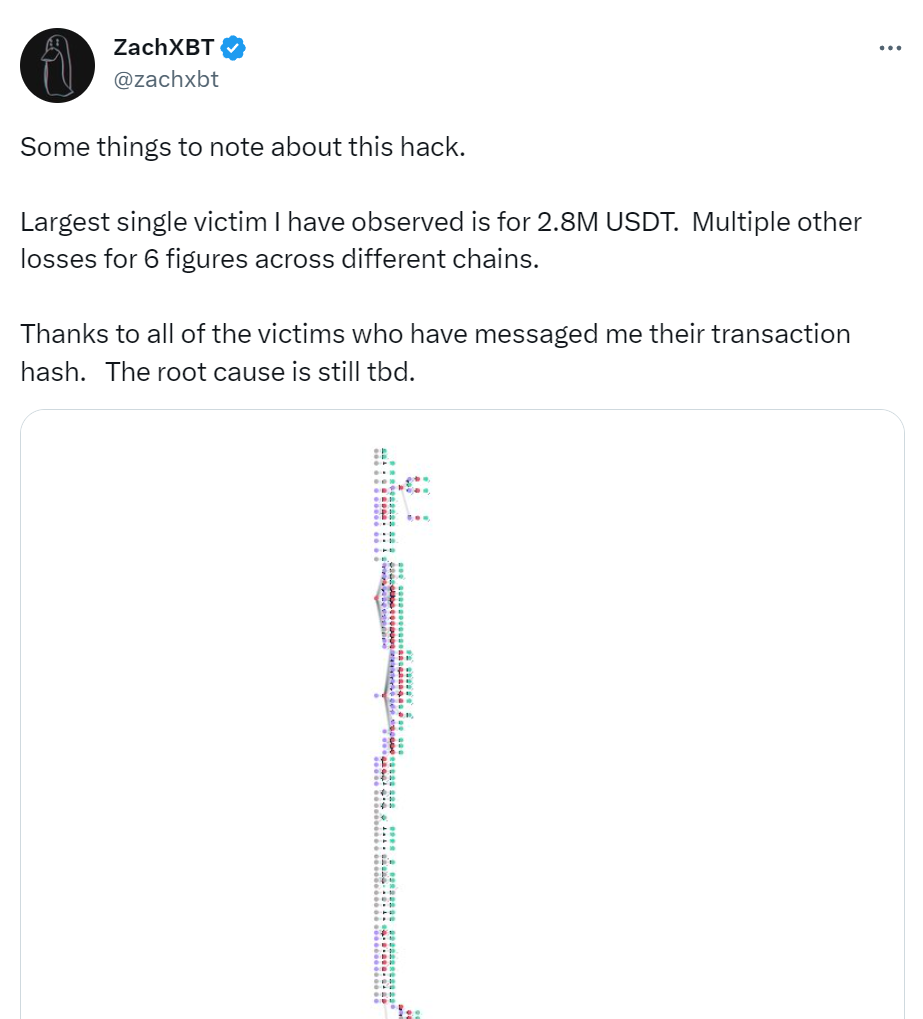This screenshot has width=923, height=1019.
Task: Click the branching node cluster at graph top-right
Action: tap(415, 498)
